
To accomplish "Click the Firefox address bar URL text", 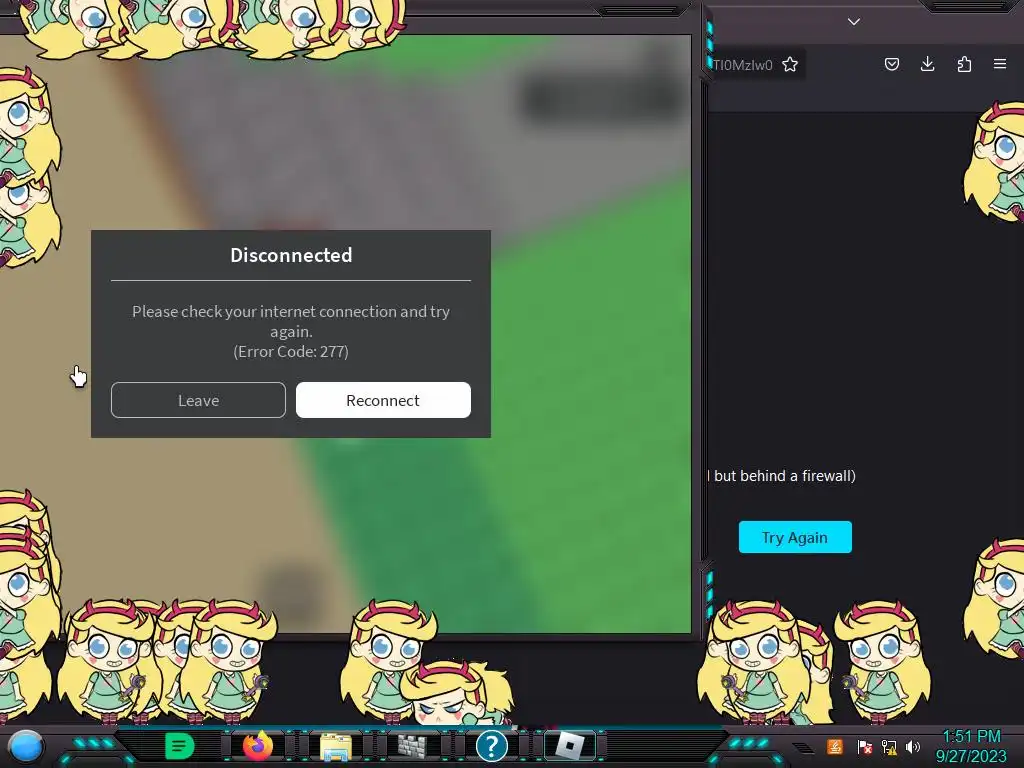I will coord(743,65).
